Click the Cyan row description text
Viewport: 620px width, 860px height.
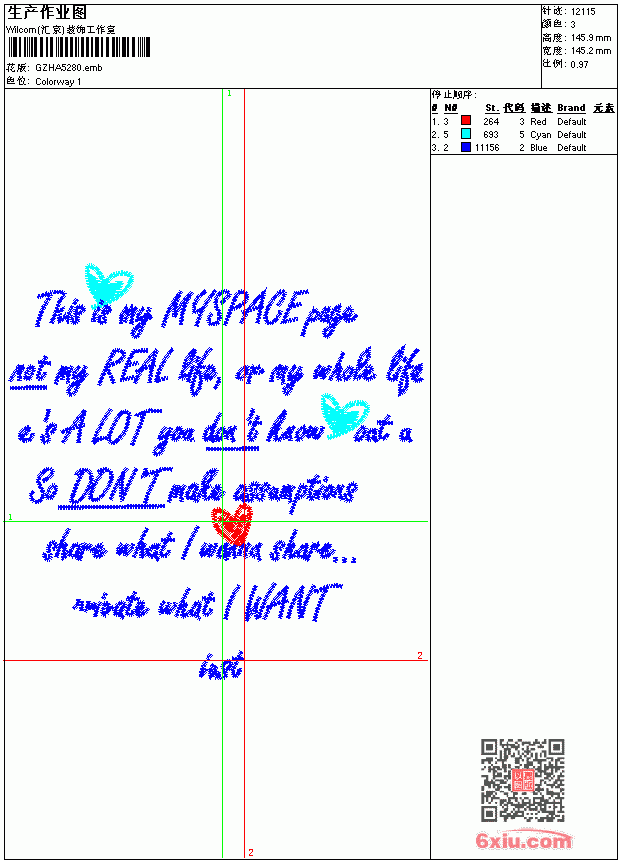(x=540, y=135)
